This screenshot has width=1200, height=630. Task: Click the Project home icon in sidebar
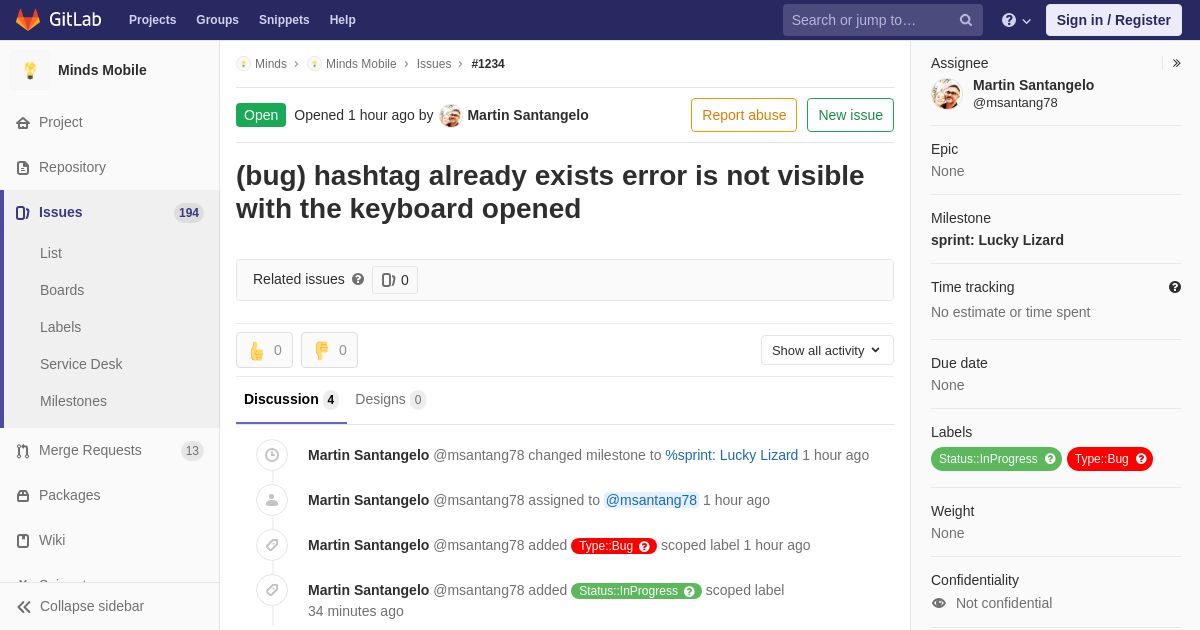click(23, 123)
